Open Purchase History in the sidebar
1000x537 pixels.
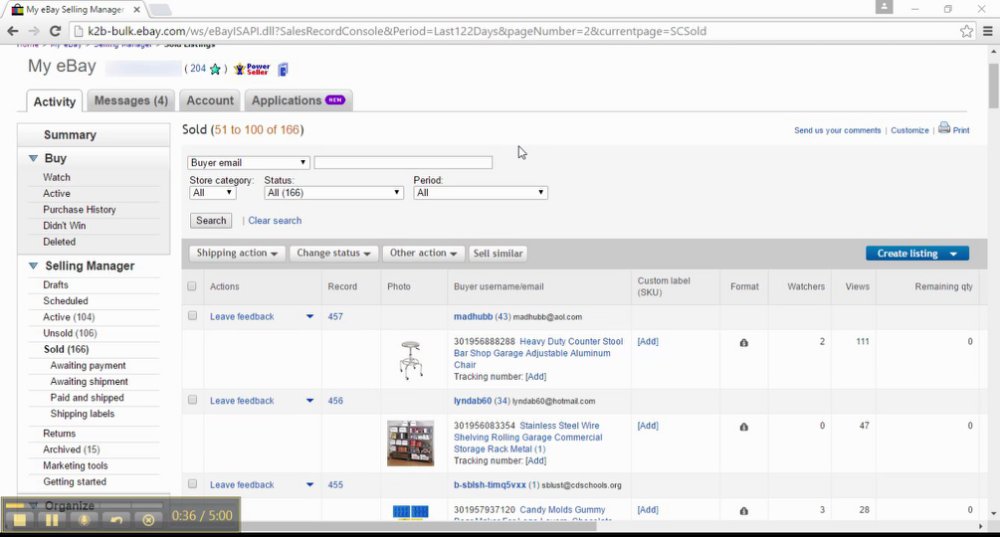(x=79, y=209)
